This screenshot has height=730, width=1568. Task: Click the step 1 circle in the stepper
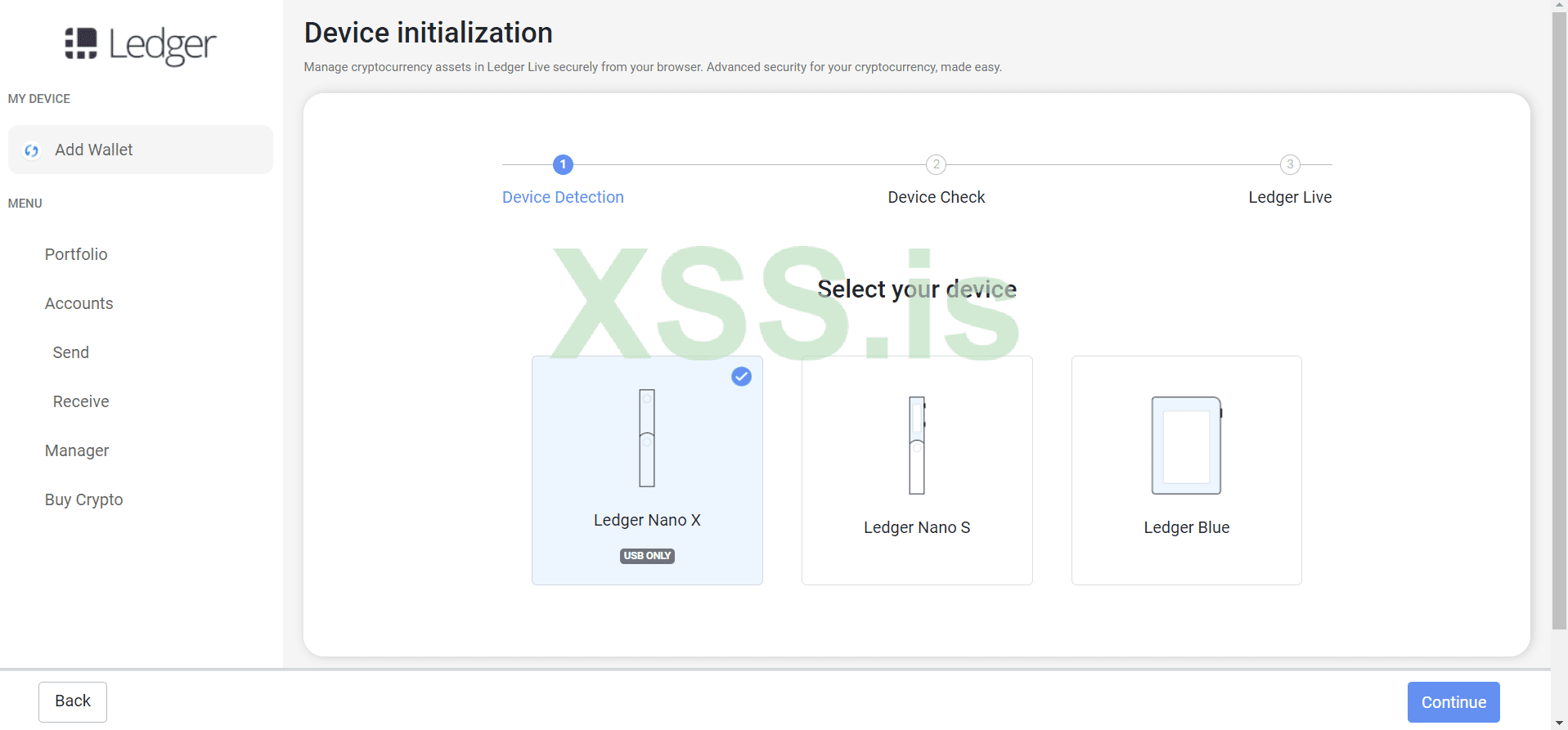[563, 164]
